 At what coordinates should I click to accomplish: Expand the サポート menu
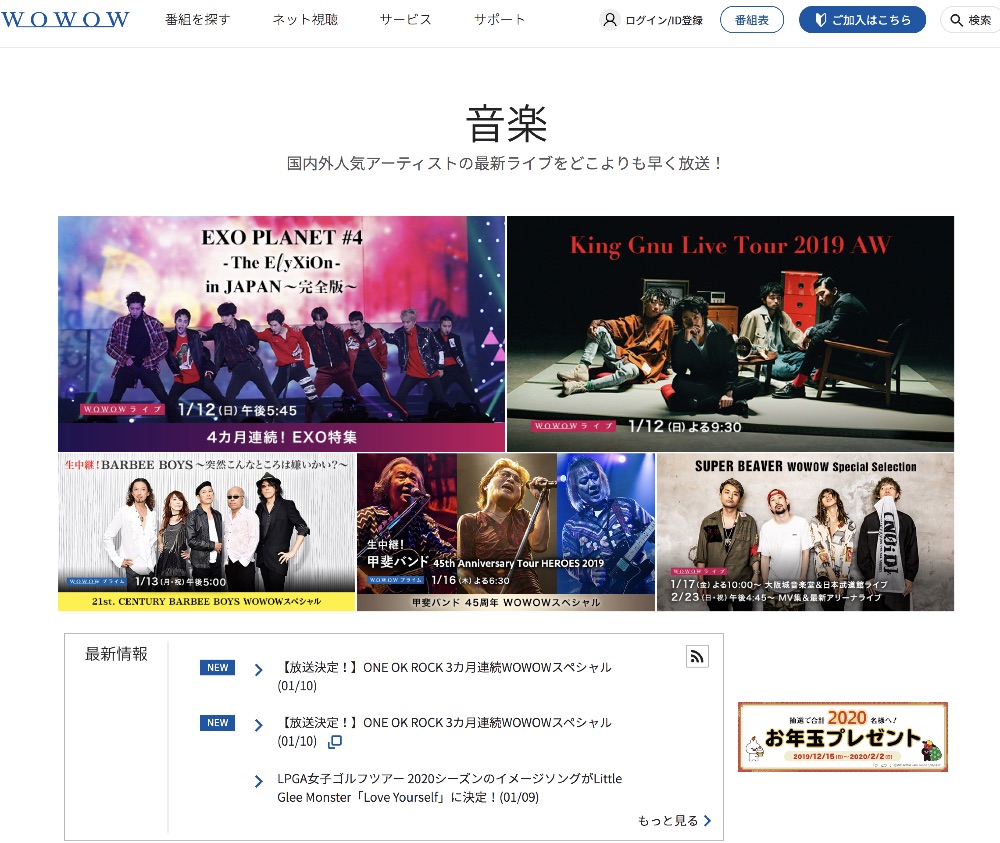[500, 20]
